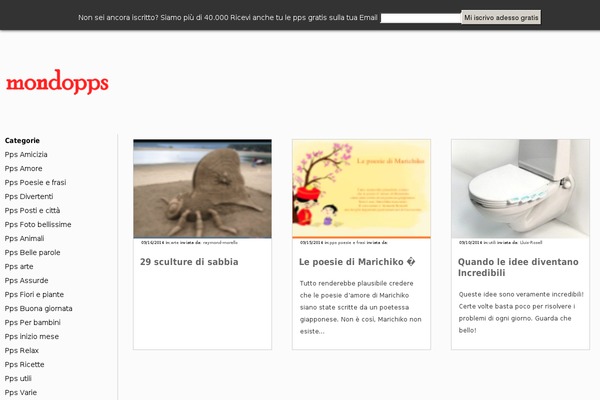Open Pps Poesie e frasi category
Image resolution: width=600 pixels, height=400 pixels.
pyautogui.click(x=35, y=183)
